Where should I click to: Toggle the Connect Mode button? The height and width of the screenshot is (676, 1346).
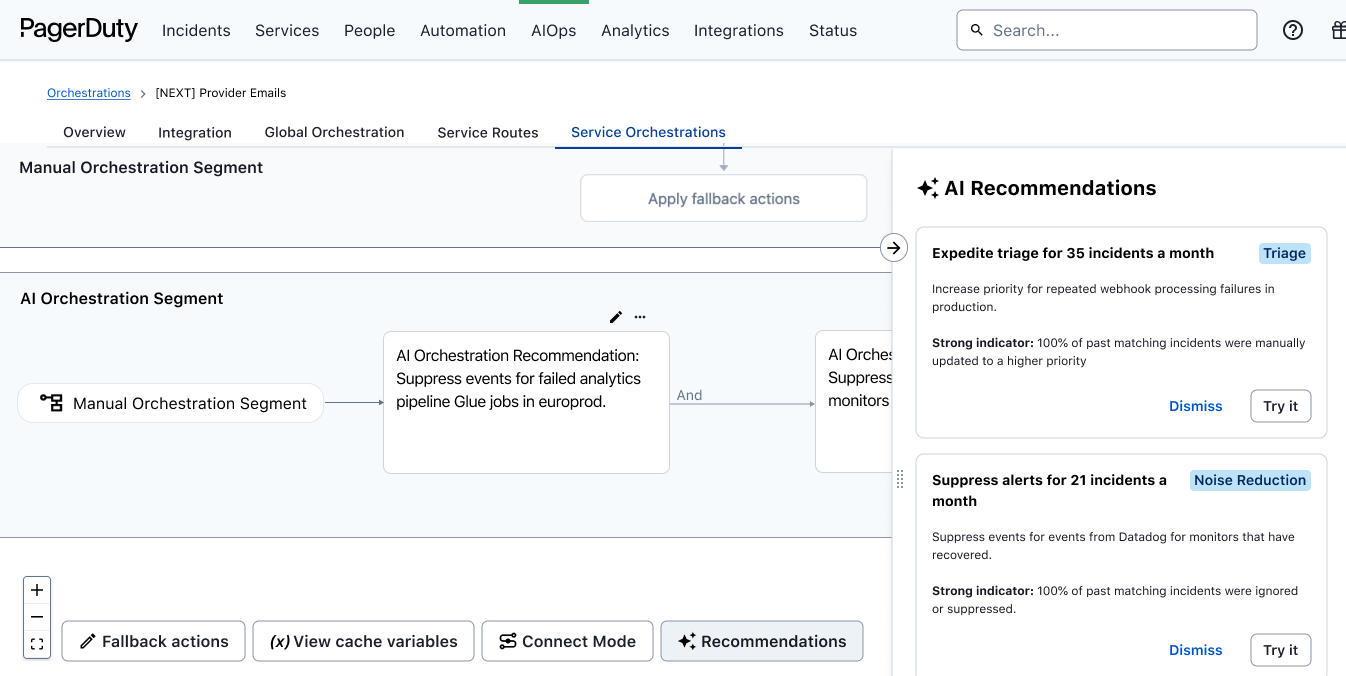click(x=567, y=641)
